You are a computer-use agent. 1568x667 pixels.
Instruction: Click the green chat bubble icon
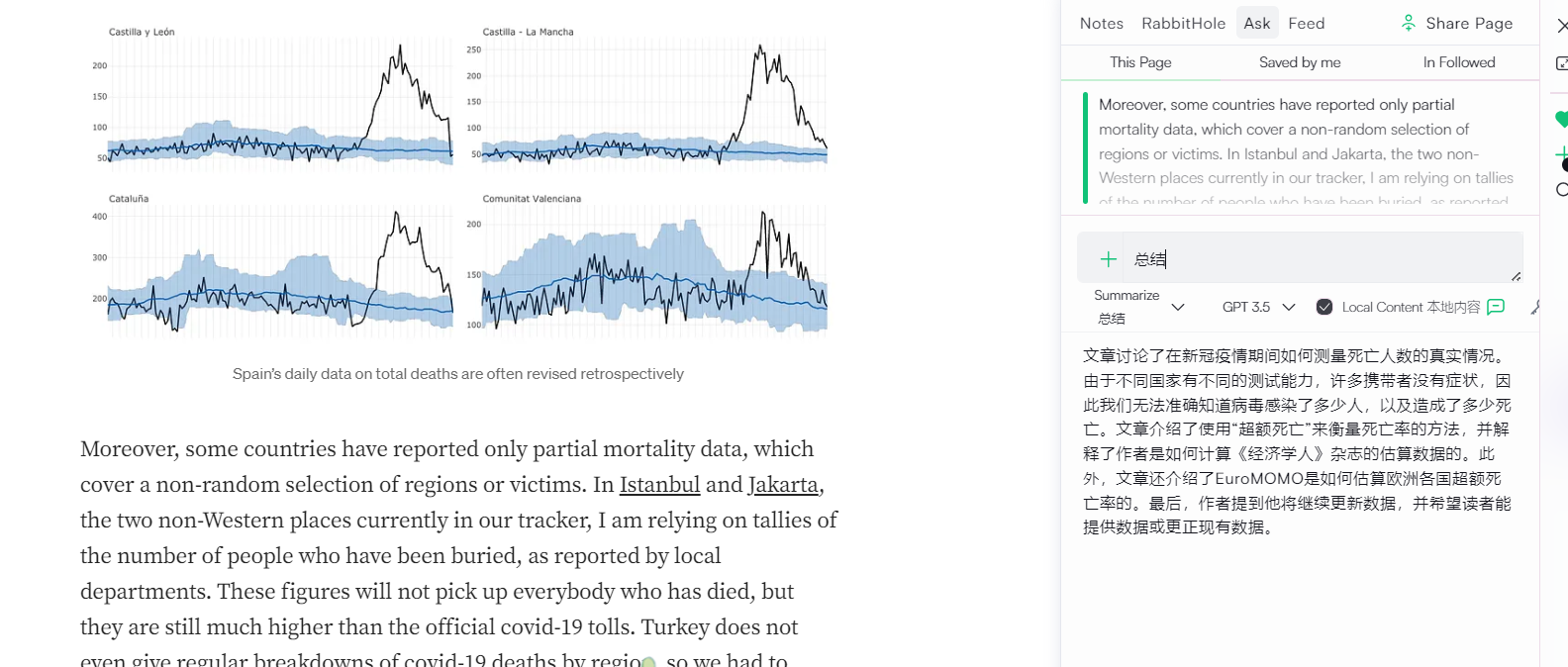[1496, 307]
